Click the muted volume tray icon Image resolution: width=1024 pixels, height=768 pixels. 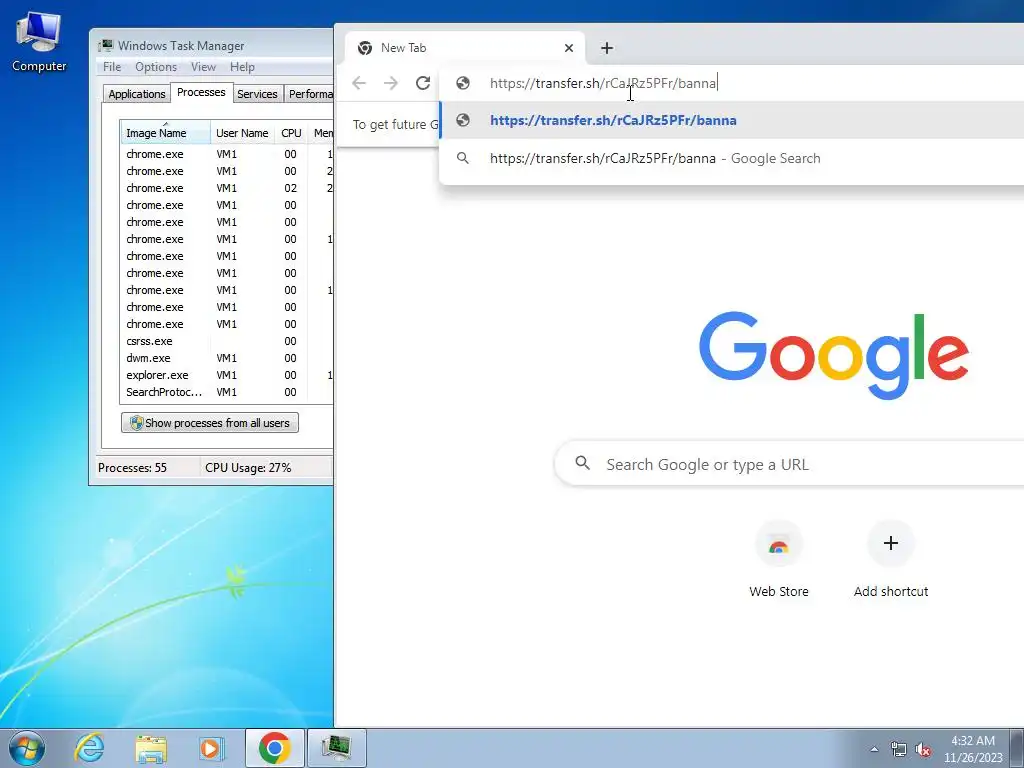(x=923, y=749)
